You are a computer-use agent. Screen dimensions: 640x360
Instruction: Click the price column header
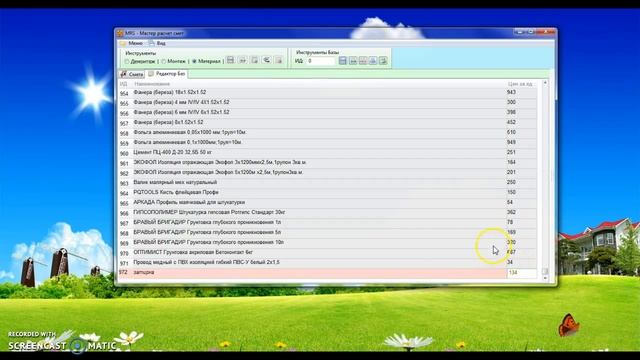click(520, 84)
